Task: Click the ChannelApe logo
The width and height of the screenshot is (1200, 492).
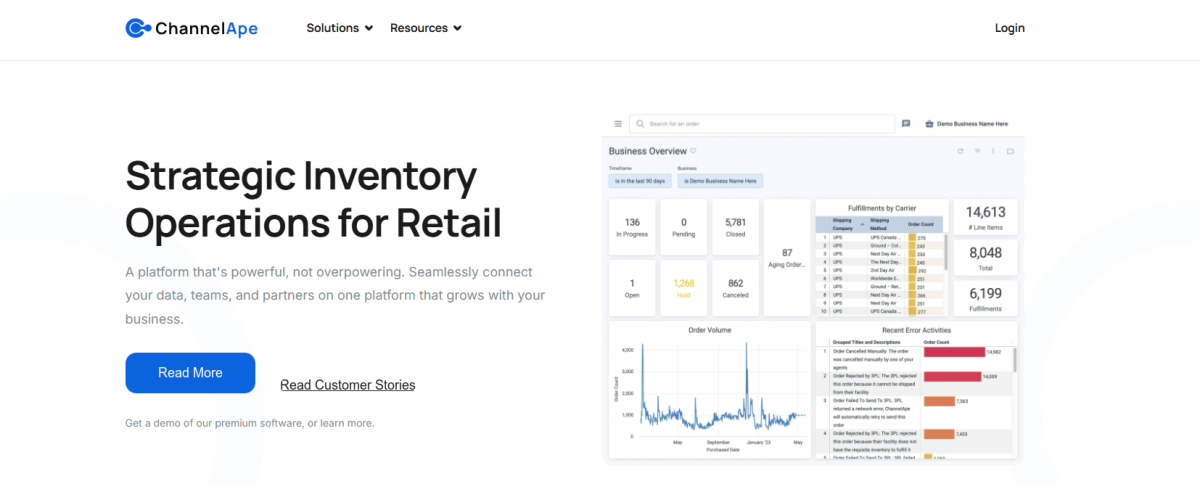Action: pos(191,28)
